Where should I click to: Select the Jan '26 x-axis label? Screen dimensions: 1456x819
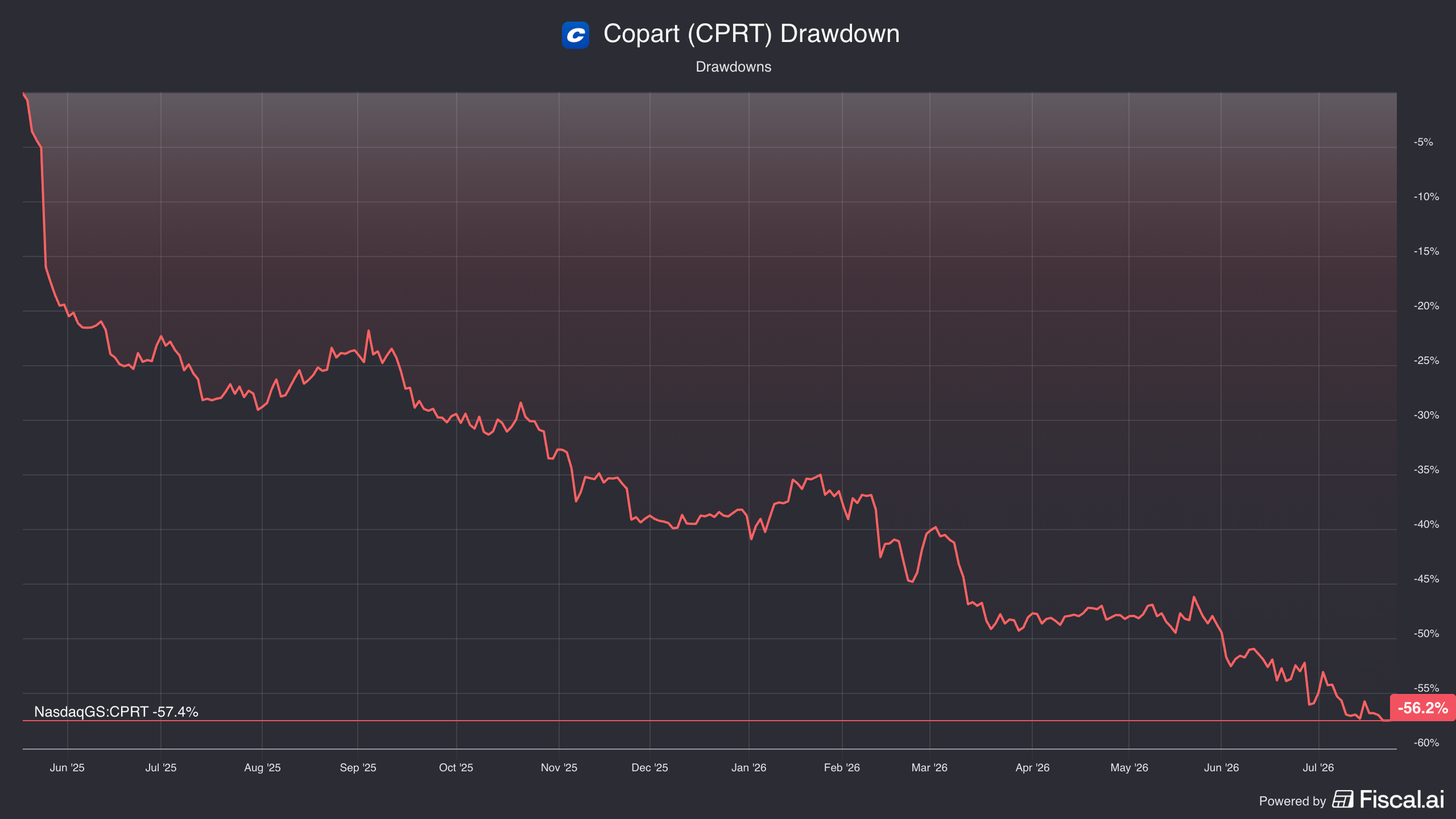(x=748, y=768)
